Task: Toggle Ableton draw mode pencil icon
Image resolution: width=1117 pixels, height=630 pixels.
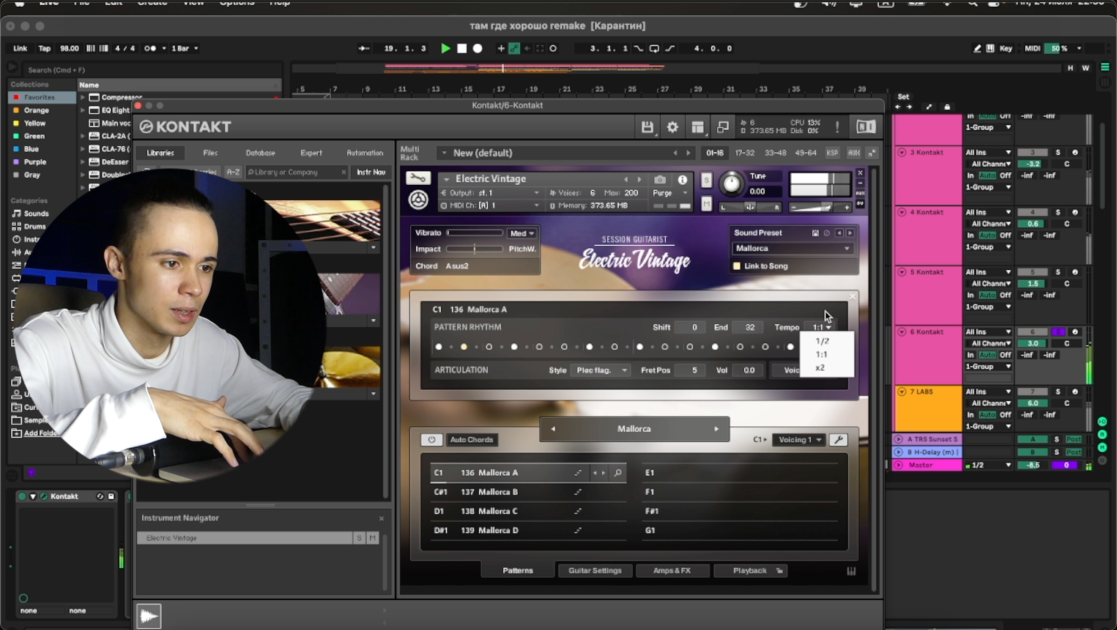Action: [x=977, y=48]
